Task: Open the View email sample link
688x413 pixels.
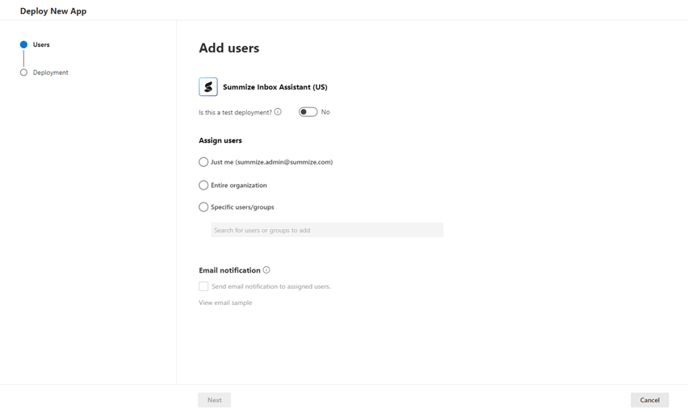Action: pos(225,302)
